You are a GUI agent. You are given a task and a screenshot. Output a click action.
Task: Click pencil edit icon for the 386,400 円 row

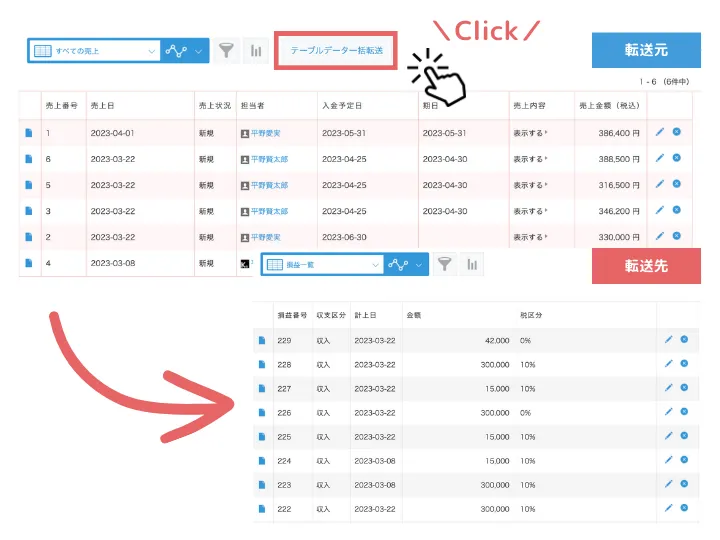pyautogui.click(x=659, y=132)
